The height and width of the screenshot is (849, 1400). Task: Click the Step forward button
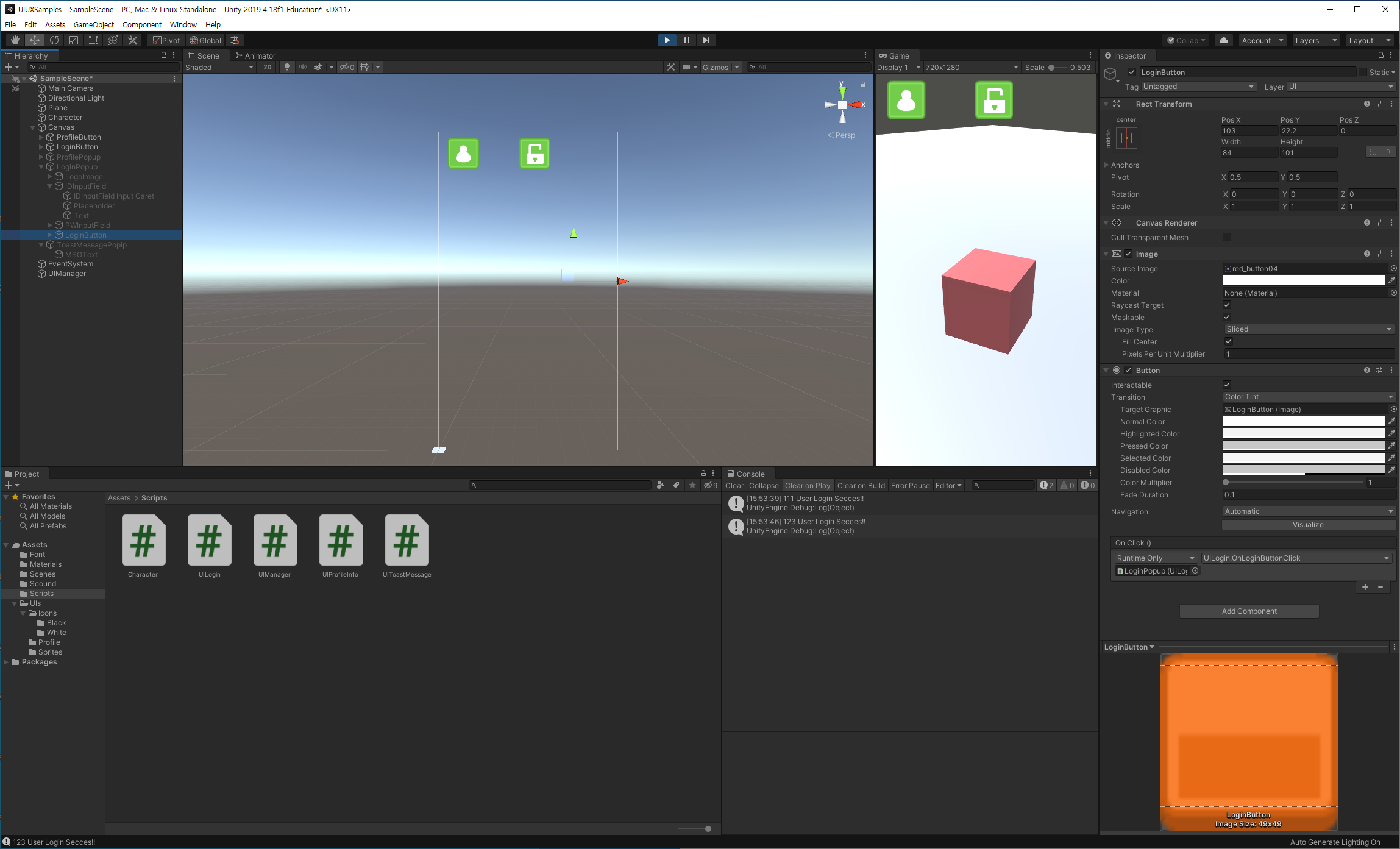tap(706, 40)
